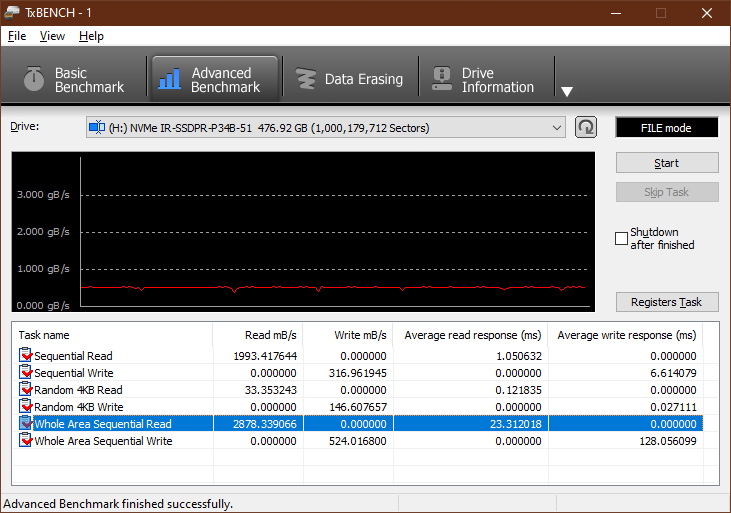Click the drive icon in the Drive combo box
This screenshot has height=513, width=731.
[x=97, y=127]
